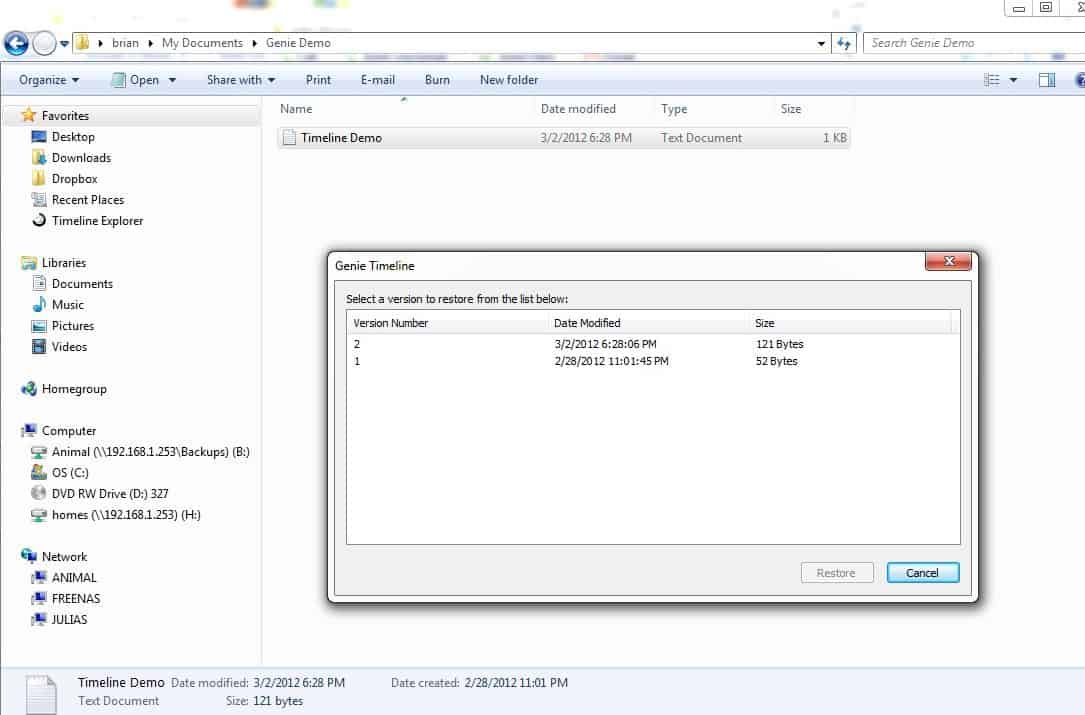Click the file thumbnail in details pane

coord(41,694)
